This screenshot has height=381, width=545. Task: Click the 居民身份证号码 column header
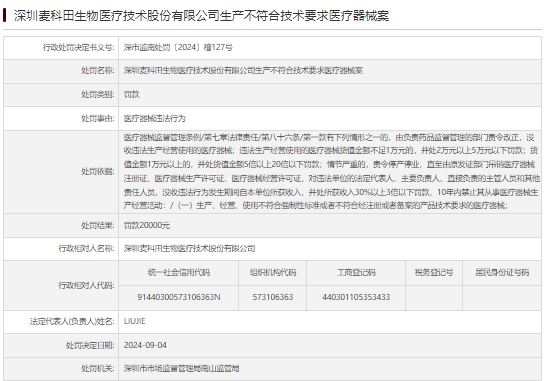[502, 273]
